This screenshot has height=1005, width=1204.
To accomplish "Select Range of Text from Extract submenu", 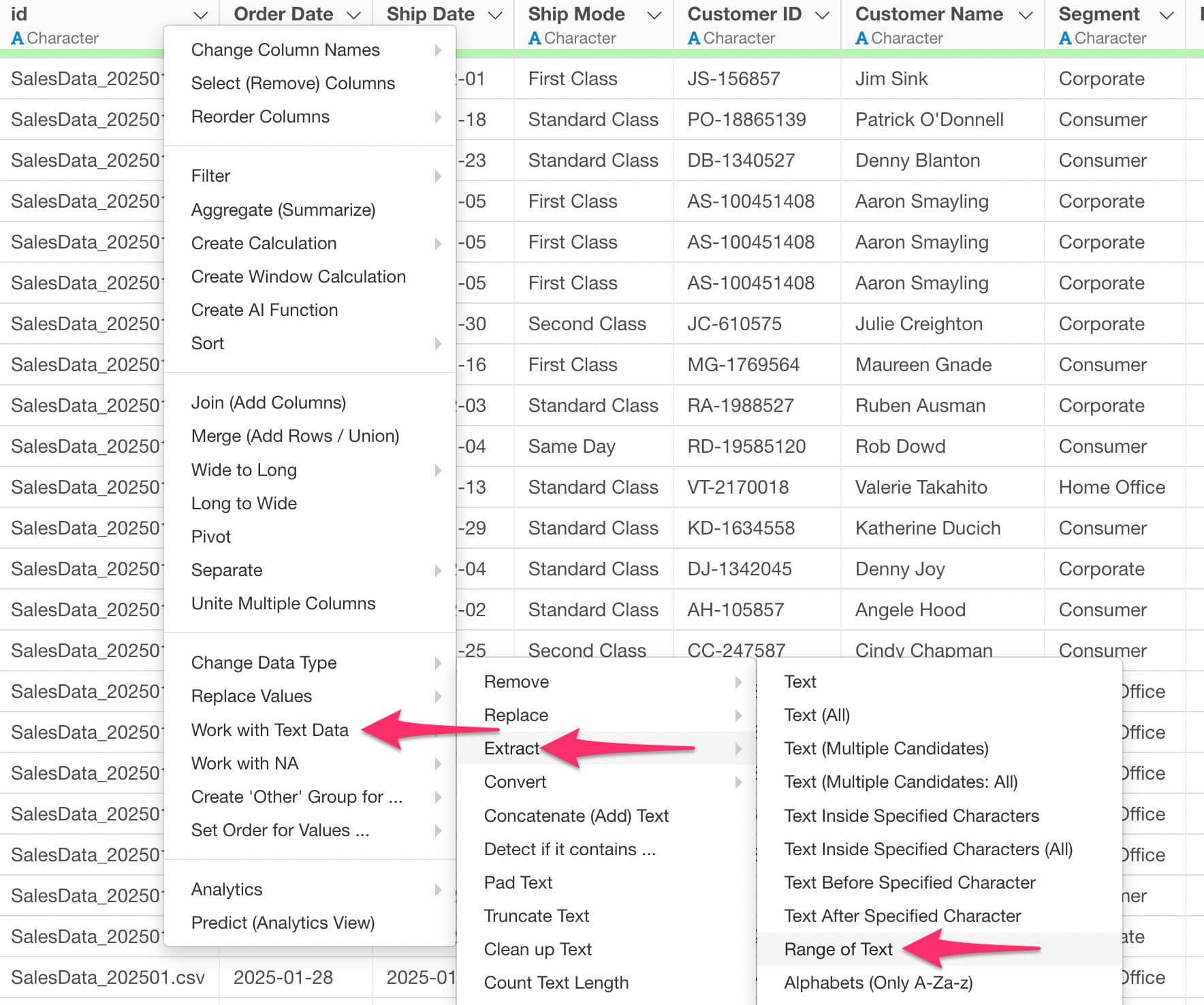I will coord(838,949).
